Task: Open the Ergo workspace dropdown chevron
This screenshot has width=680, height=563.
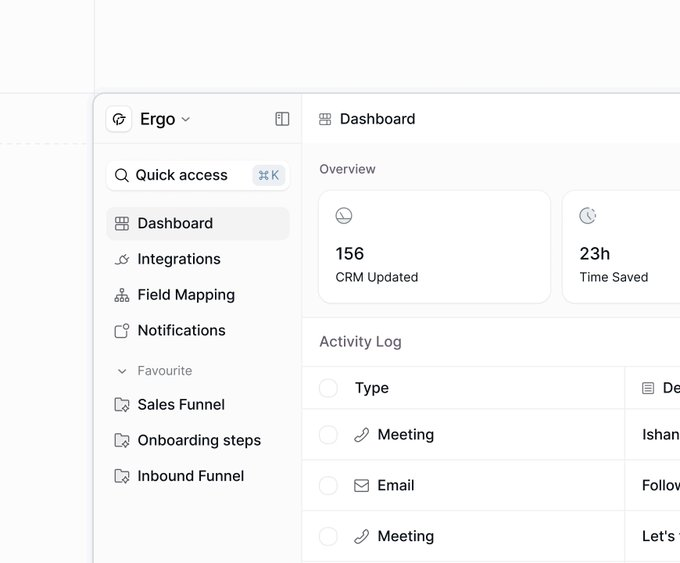Action: (x=186, y=119)
